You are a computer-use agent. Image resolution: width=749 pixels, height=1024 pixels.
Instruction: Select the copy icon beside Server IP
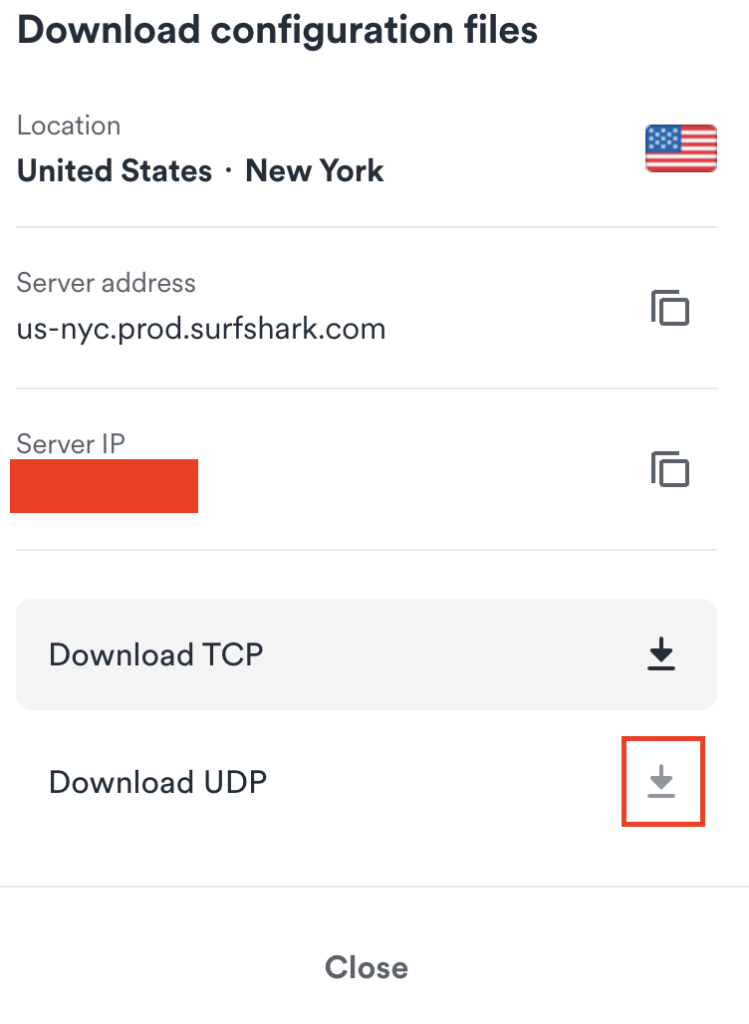click(x=669, y=467)
